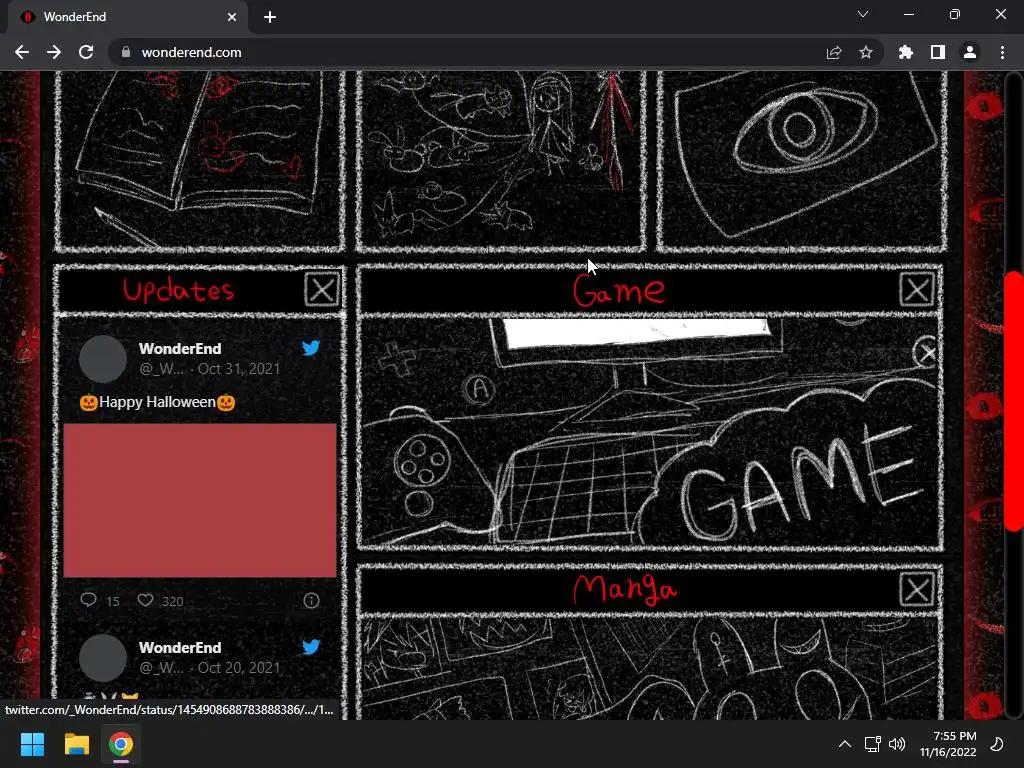Click the Manga panel title

click(x=625, y=590)
